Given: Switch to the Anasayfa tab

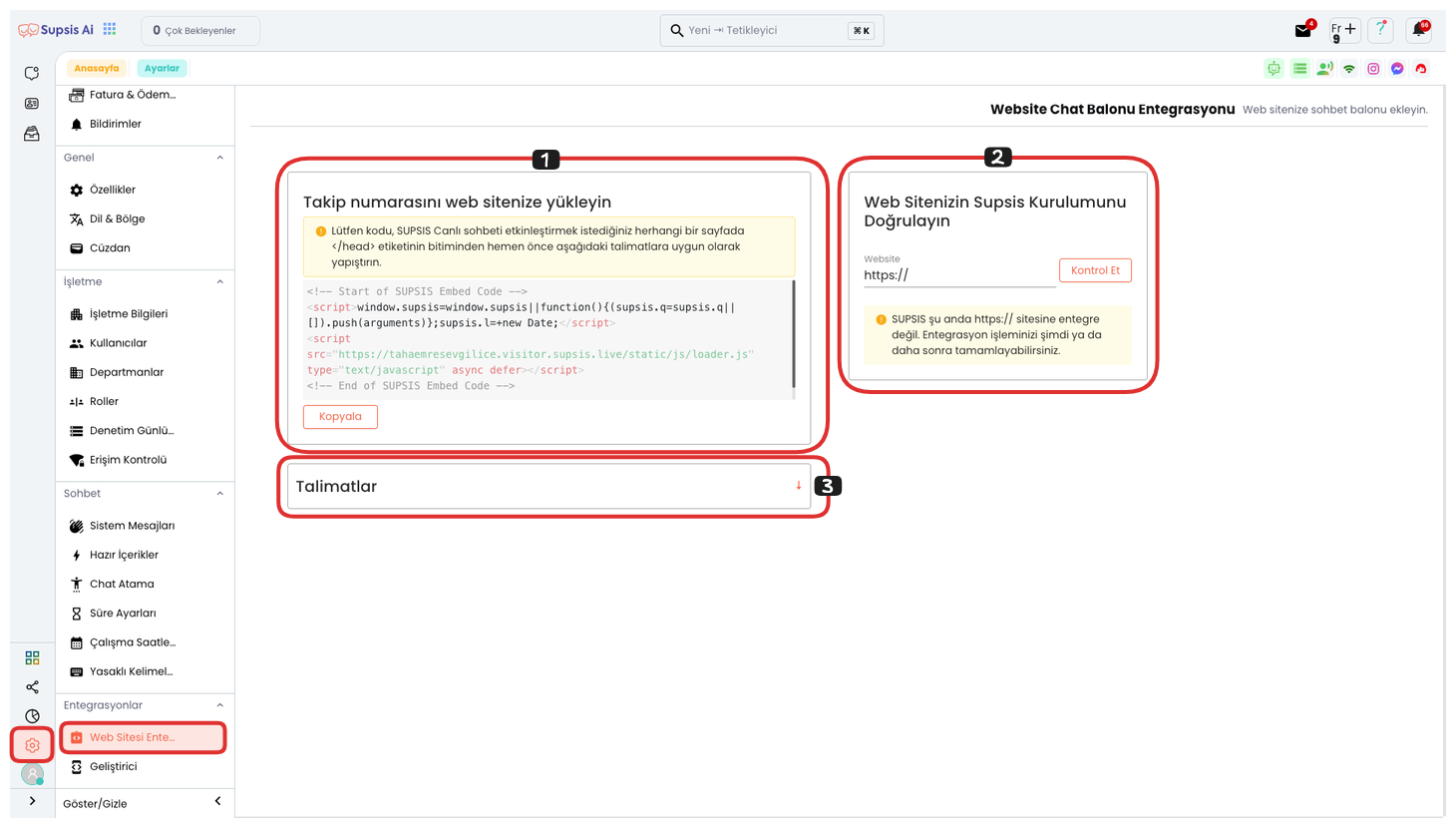Looking at the screenshot, I should (96, 69).
